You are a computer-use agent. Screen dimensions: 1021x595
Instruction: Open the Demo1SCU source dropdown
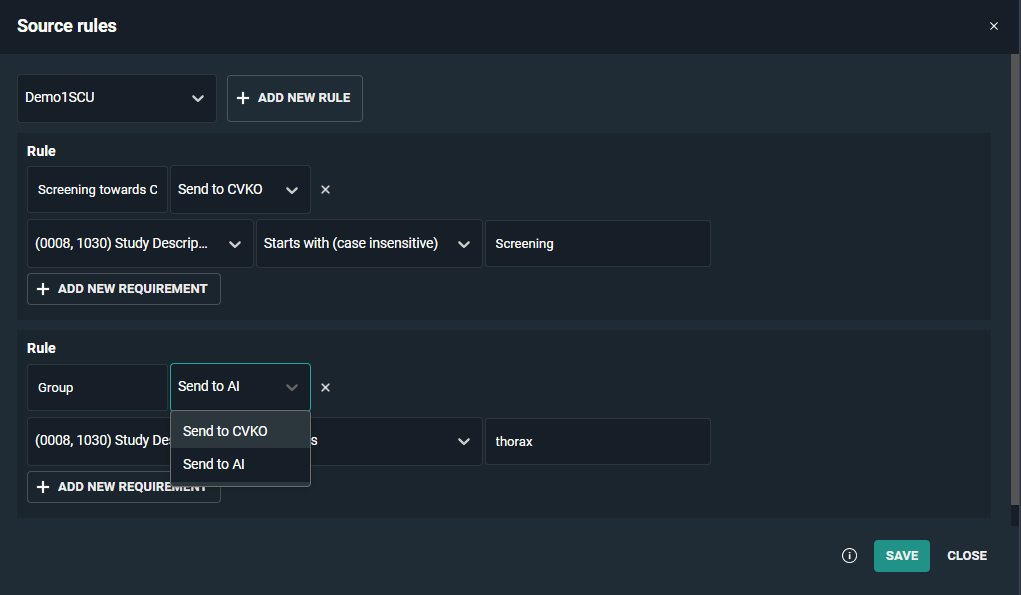pos(117,98)
